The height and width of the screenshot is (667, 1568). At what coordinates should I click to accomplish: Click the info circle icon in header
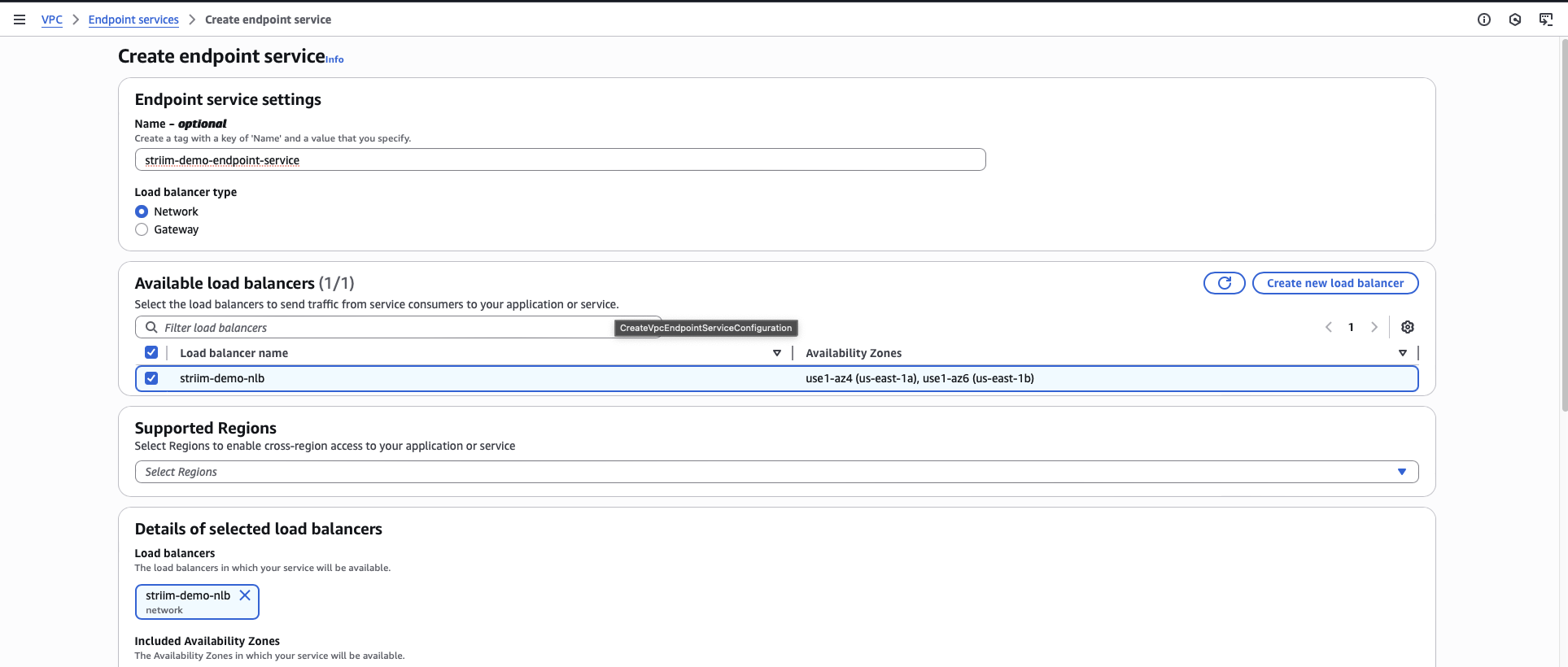[1484, 20]
